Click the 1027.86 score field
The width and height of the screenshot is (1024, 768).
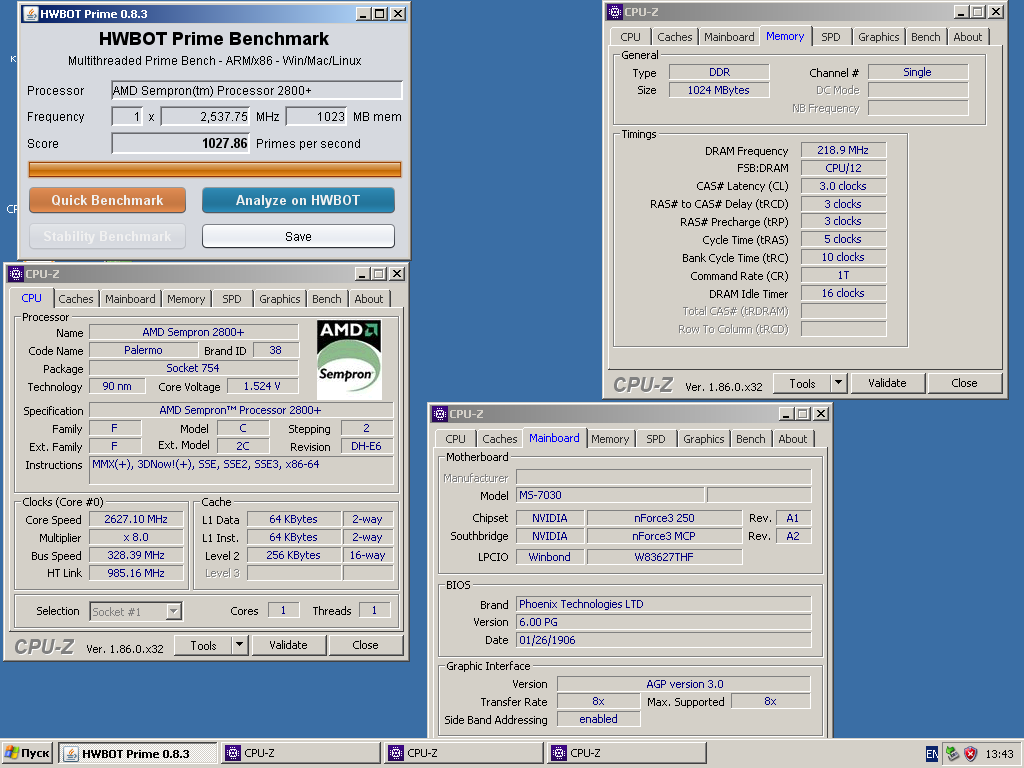181,143
